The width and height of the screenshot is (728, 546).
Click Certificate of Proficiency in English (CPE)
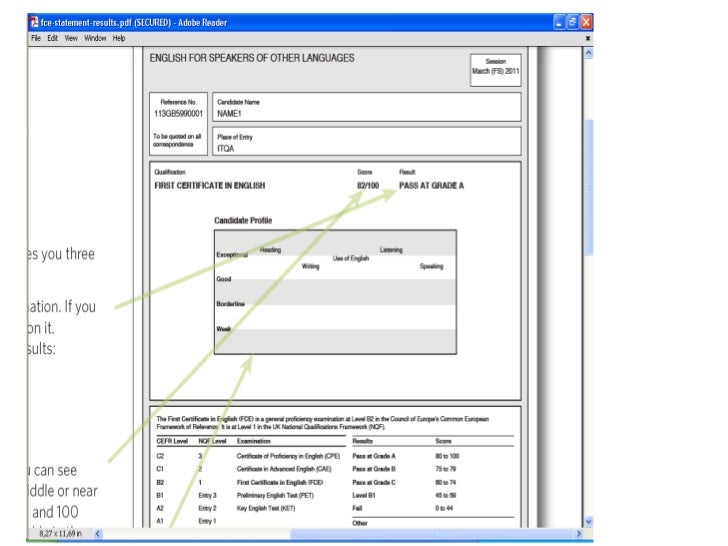[288, 456]
